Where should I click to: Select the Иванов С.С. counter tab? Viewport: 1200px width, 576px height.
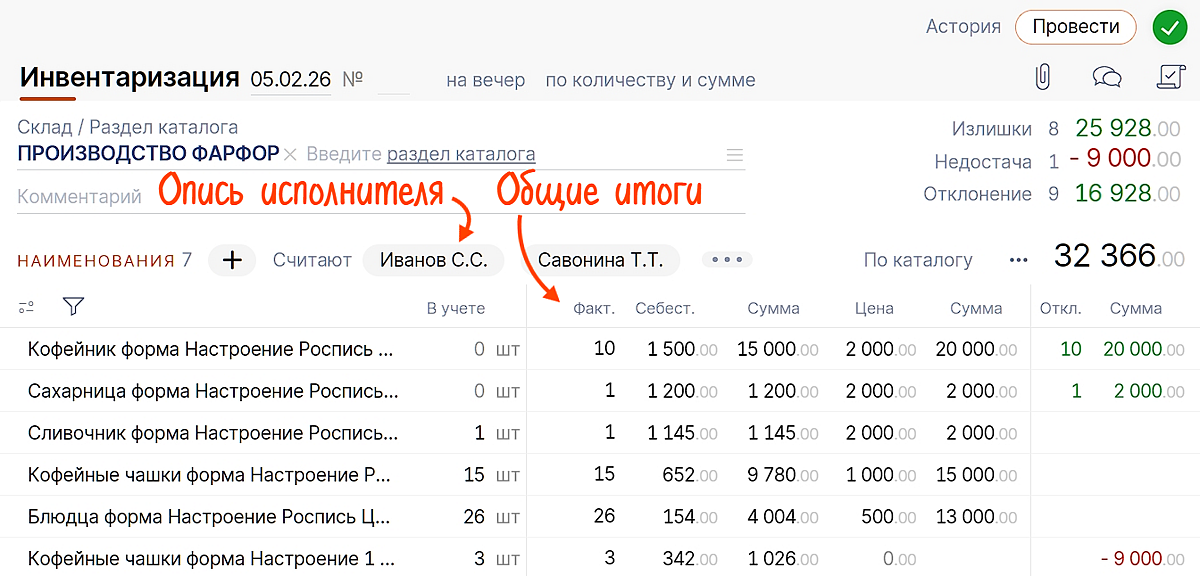coord(433,260)
